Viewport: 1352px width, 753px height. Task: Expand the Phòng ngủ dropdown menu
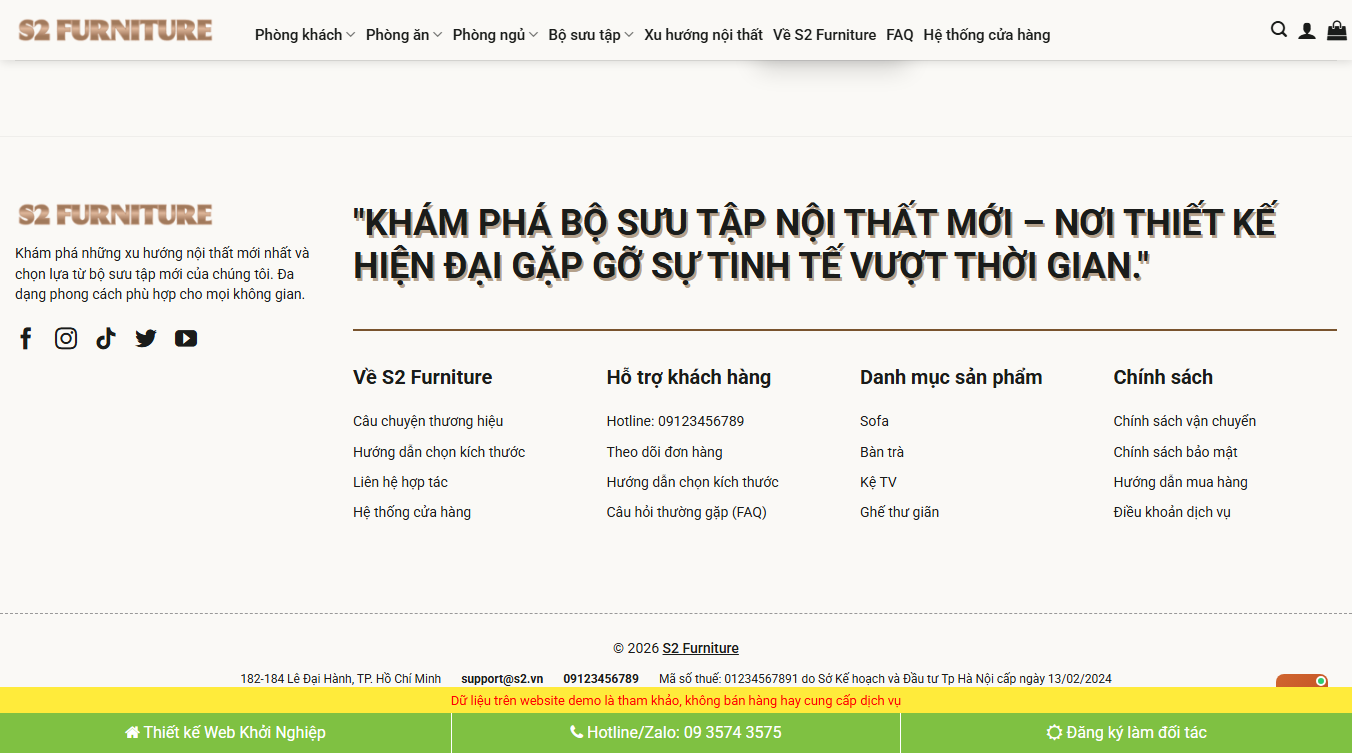(x=495, y=34)
